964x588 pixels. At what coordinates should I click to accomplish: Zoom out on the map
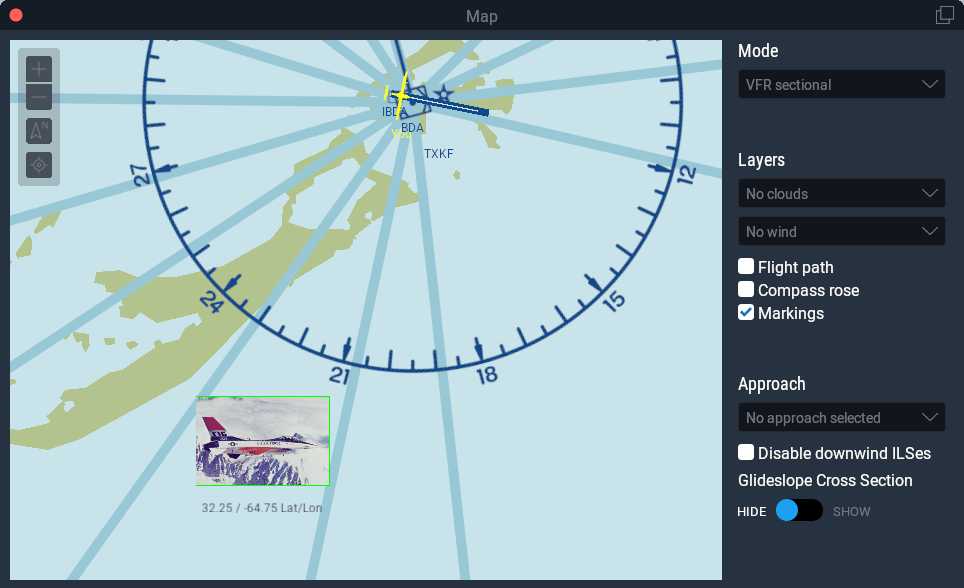(39, 97)
